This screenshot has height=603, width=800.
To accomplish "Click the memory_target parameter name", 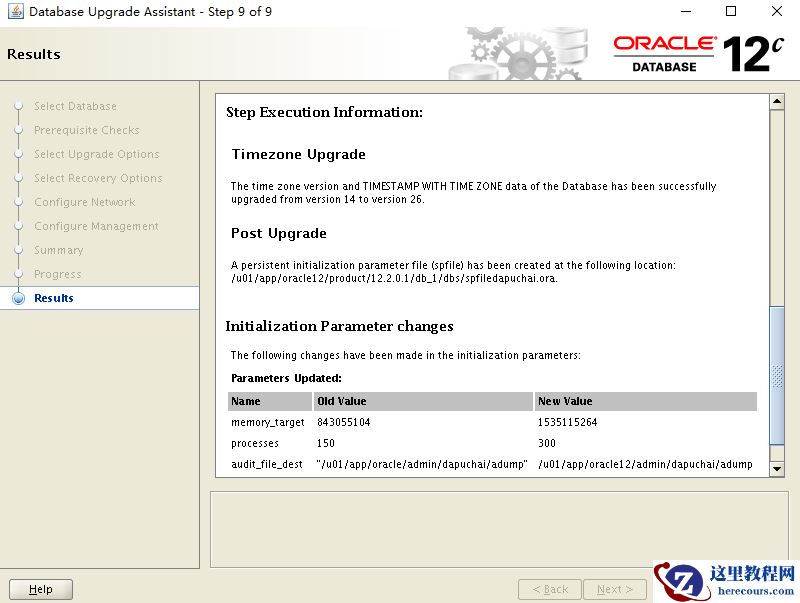I will 267,422.
